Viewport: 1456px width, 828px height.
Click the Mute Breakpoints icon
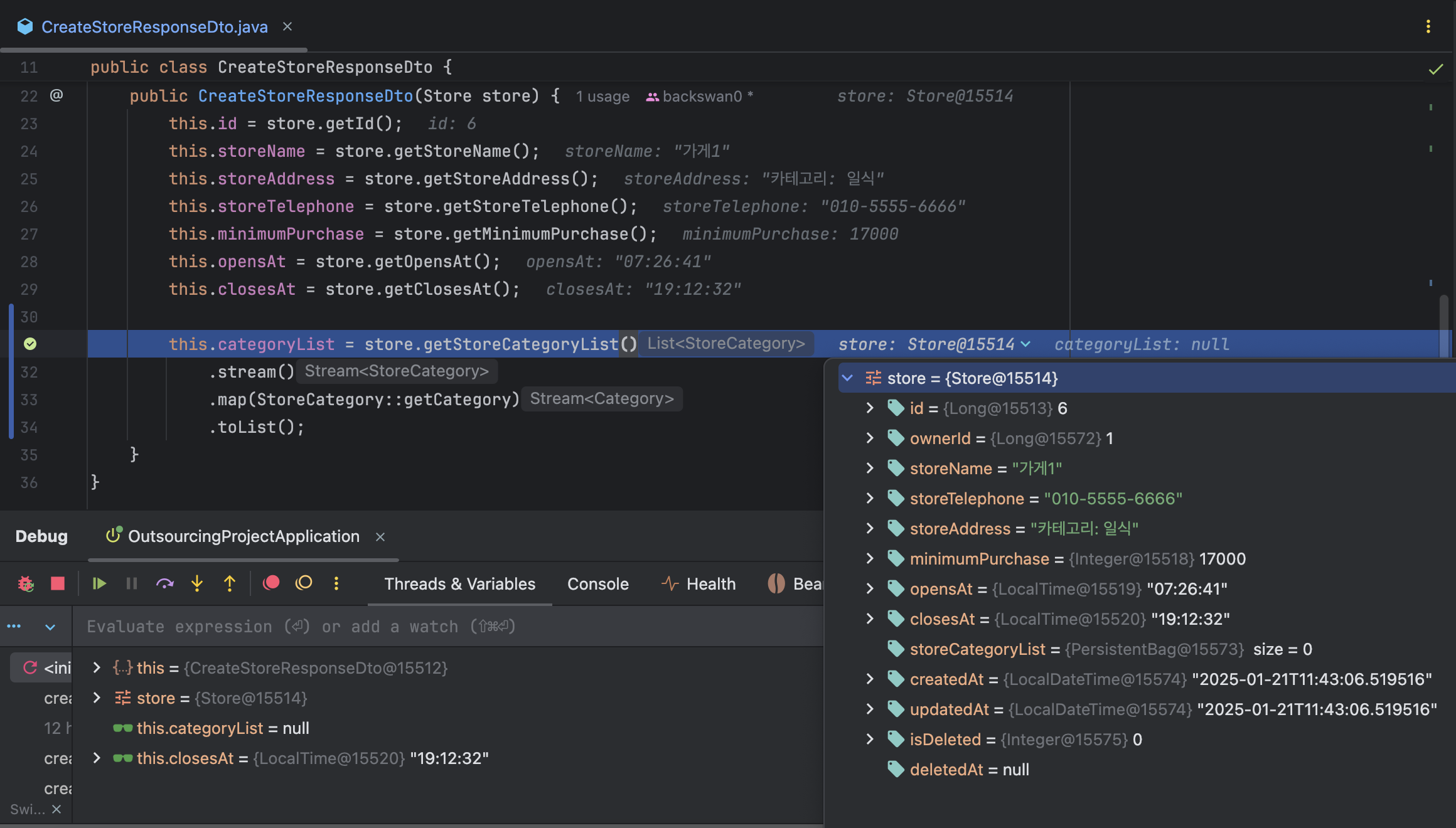coord(304,583)
